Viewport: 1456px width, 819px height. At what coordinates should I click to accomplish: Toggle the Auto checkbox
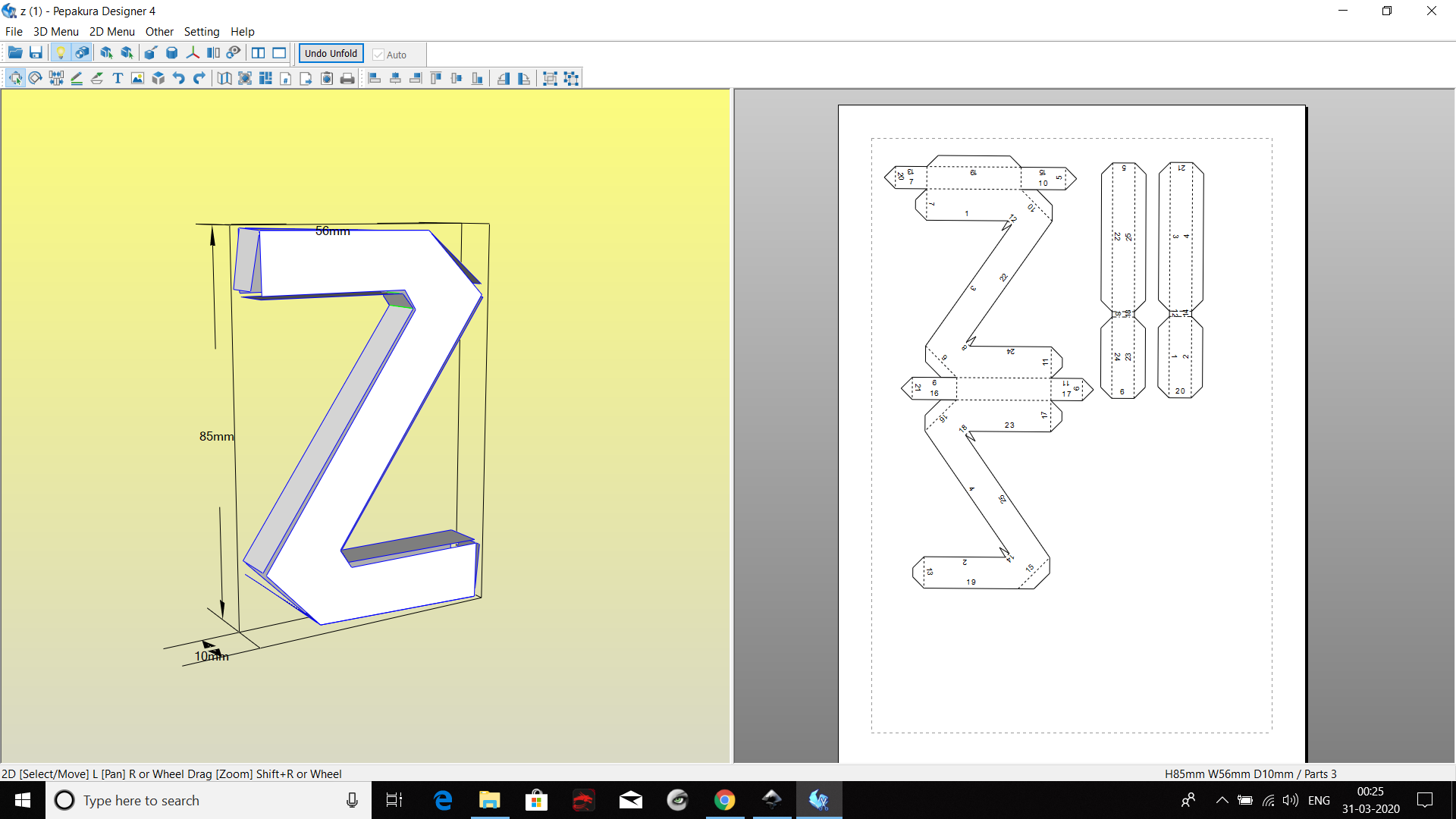click(379, 54)
